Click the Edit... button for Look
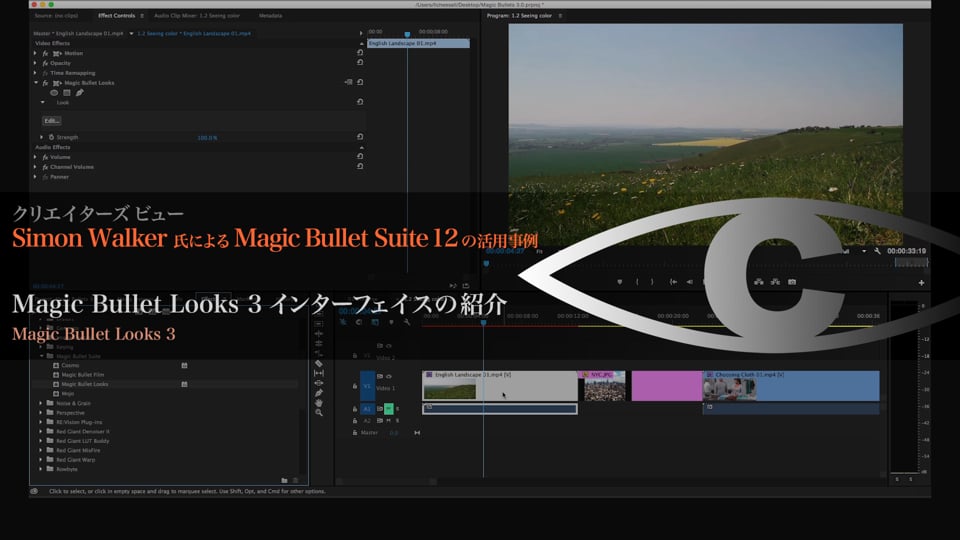 click(x=52, y=121)
